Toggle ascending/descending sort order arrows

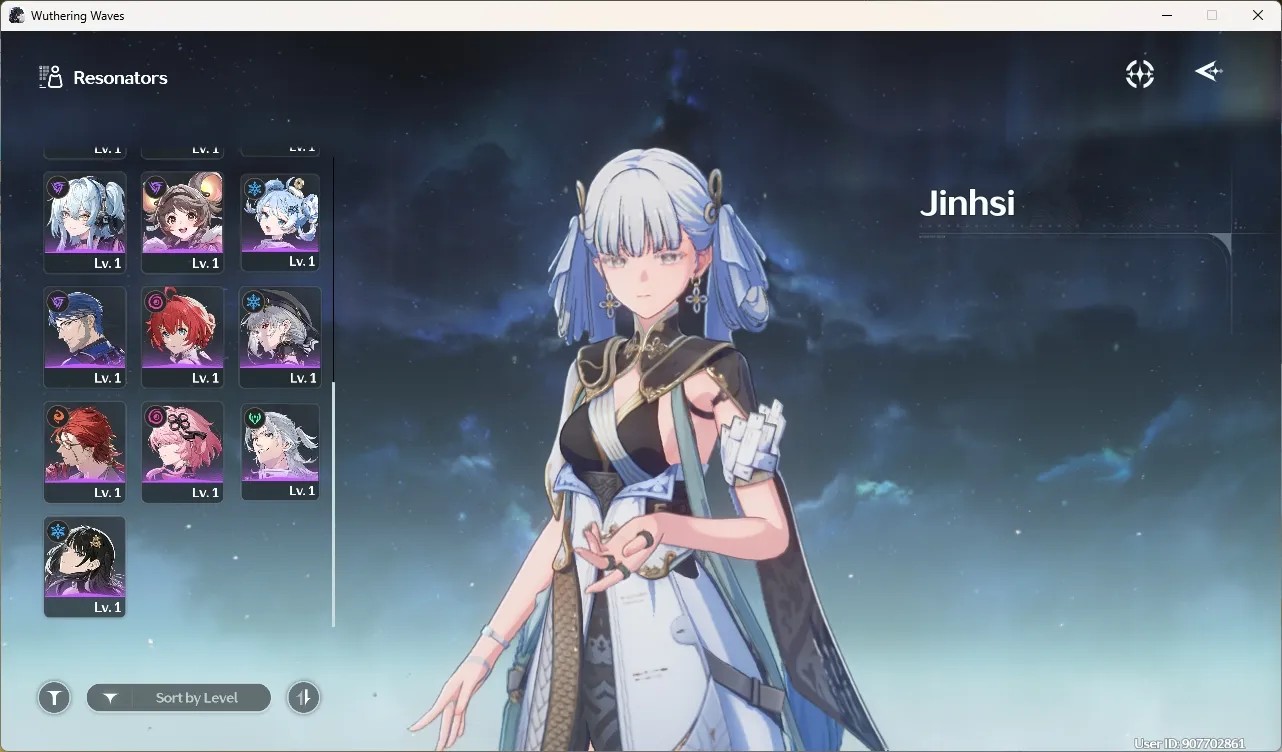304,697
